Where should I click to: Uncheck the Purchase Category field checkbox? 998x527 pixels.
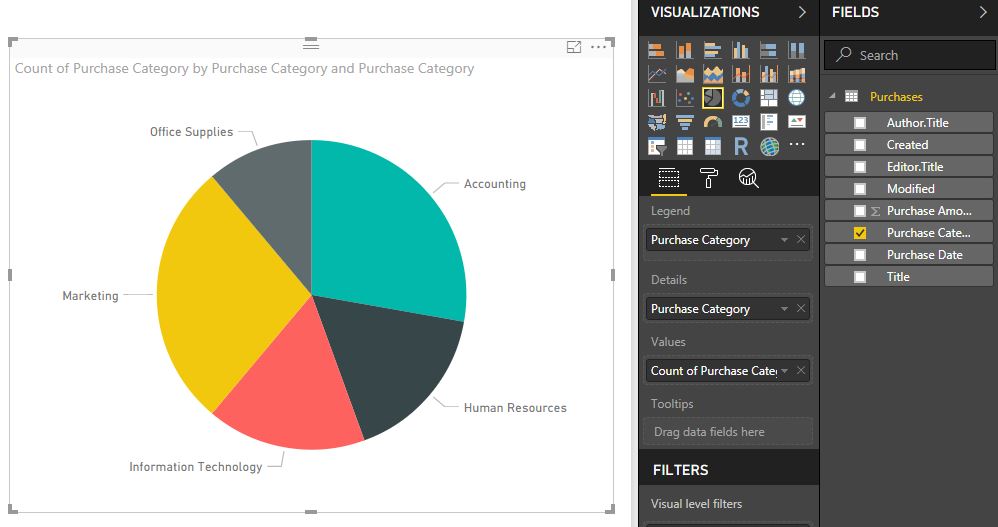tap(860, 233)
